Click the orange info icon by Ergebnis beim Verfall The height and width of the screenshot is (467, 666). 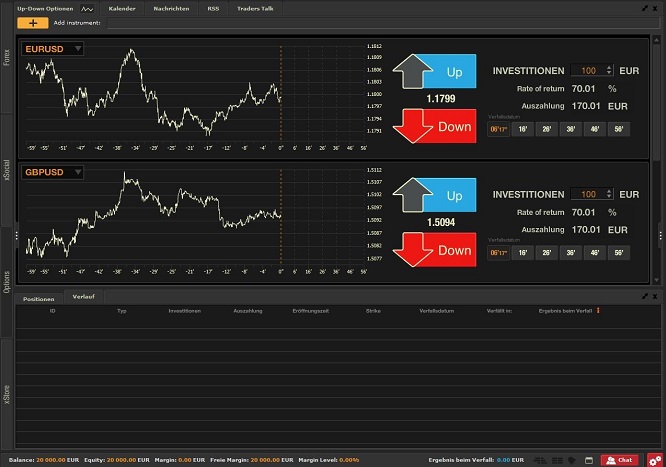(x=598, y=311)
